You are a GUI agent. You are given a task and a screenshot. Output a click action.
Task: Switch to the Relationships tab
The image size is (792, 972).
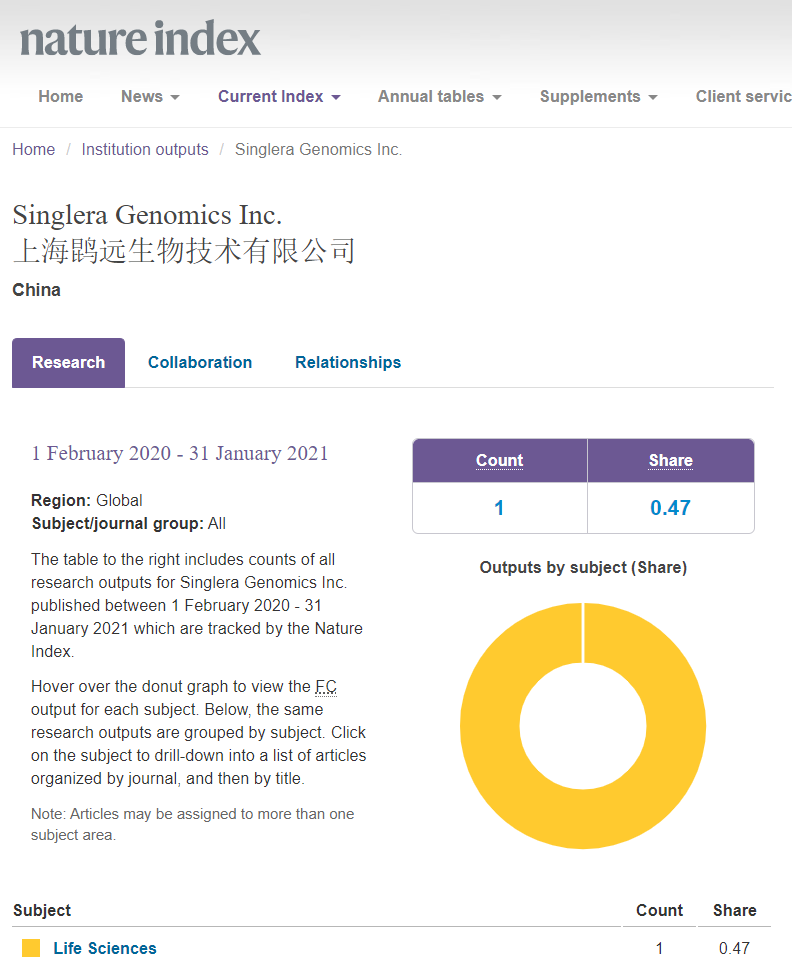[348, 363]
